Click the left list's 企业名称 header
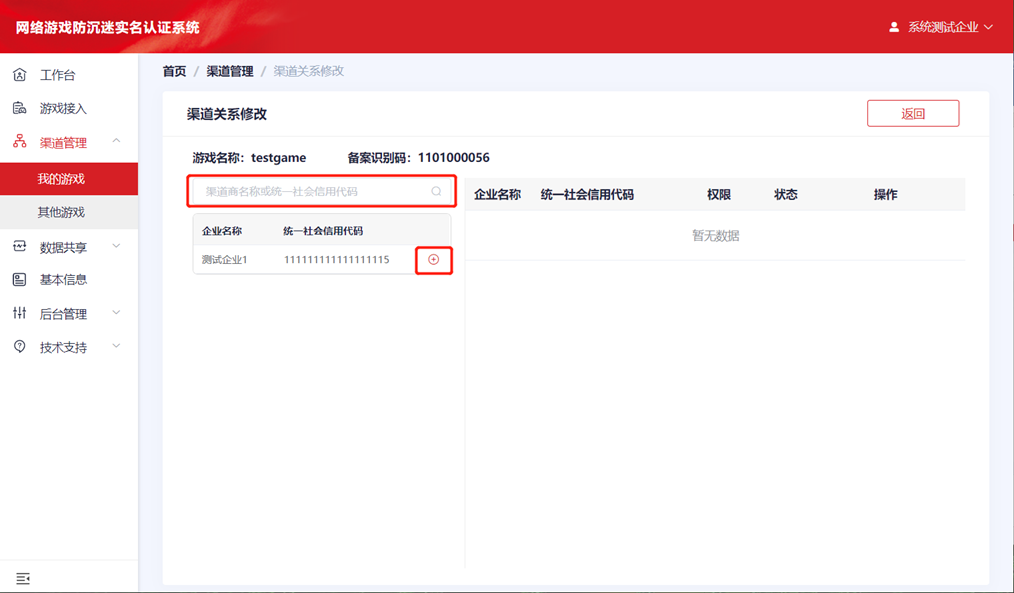The width and height of the screenshot is (1014, 593). click(222, 231)
